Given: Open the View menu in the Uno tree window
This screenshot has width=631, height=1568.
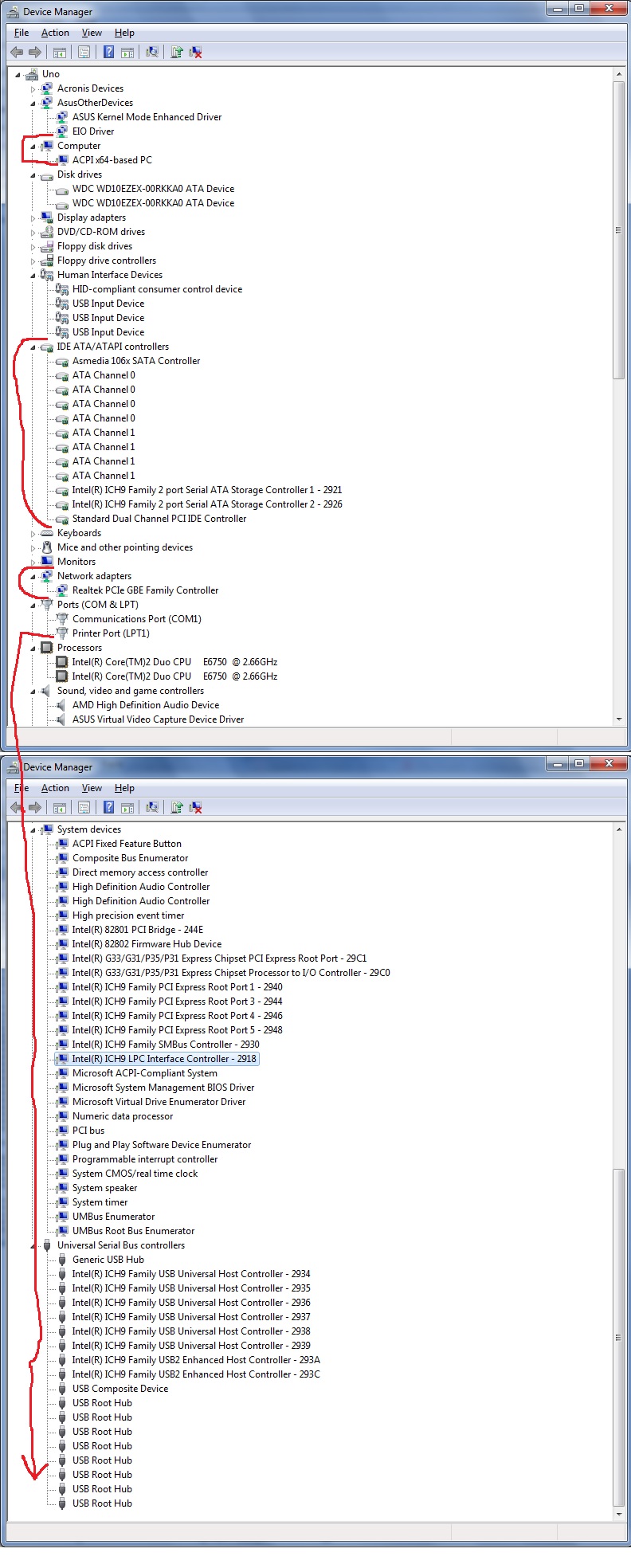Looking at the screenshot, I should click(92, 33).
